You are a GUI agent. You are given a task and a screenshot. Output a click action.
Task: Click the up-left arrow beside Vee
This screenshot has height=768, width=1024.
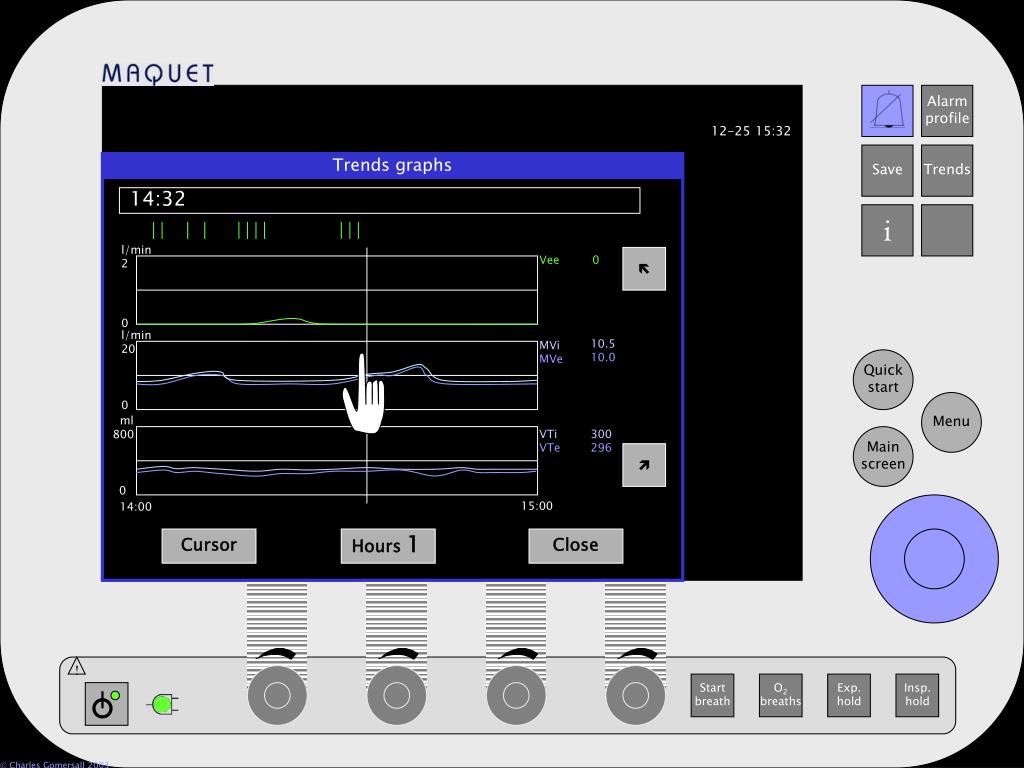tap(644, 268)
